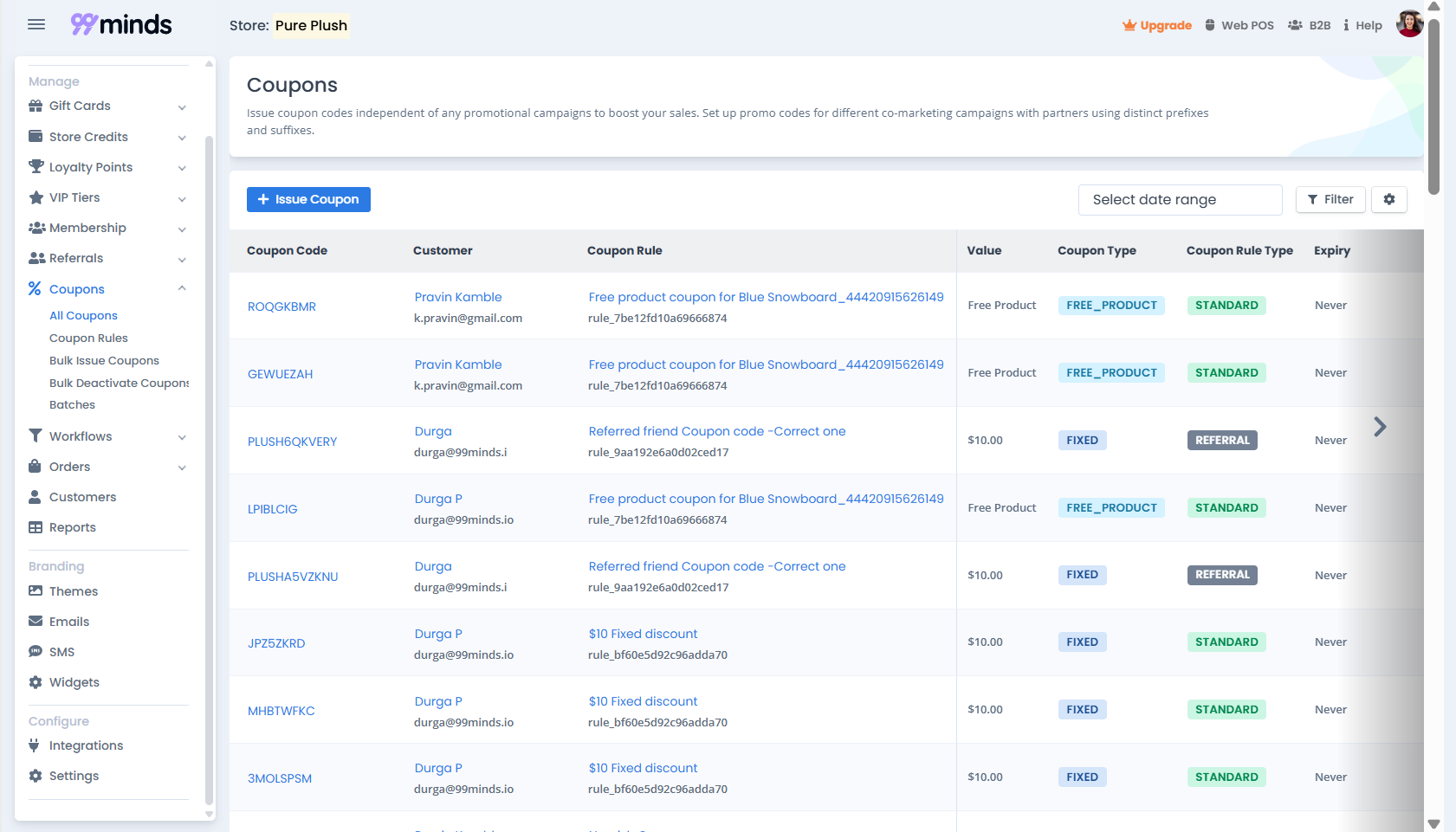Expand the Store Credits chevron
Screen dimensions: 1456x832
(x=182, y=138)
